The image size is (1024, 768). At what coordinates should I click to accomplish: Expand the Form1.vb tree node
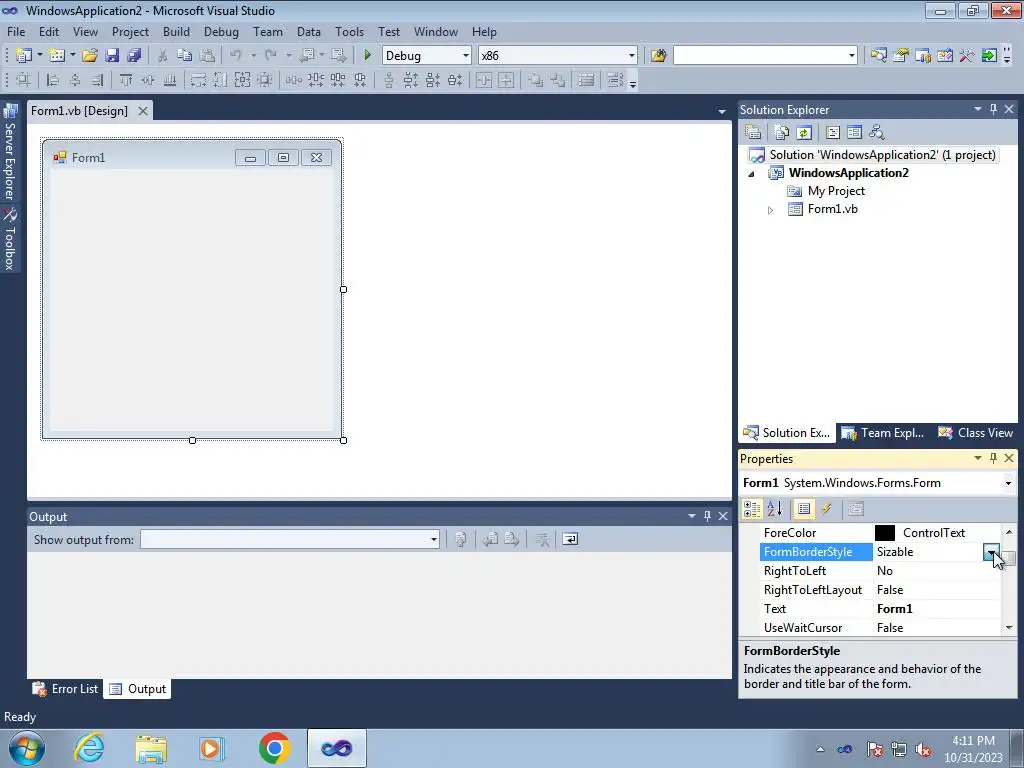(x=771, y=210)
